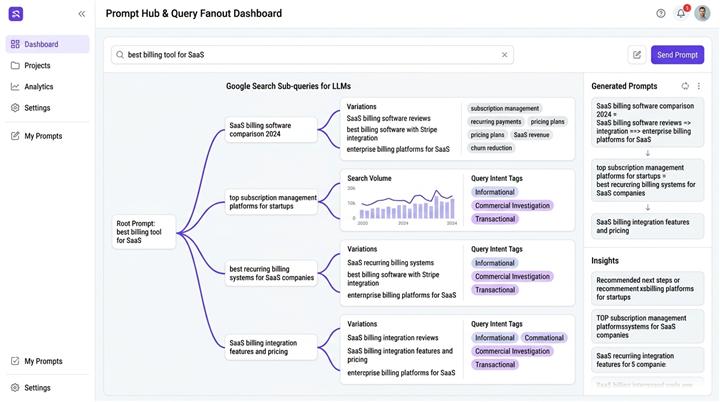Click 'SaaS billing integration reviews' variation
720x402 pixels.
393,338
